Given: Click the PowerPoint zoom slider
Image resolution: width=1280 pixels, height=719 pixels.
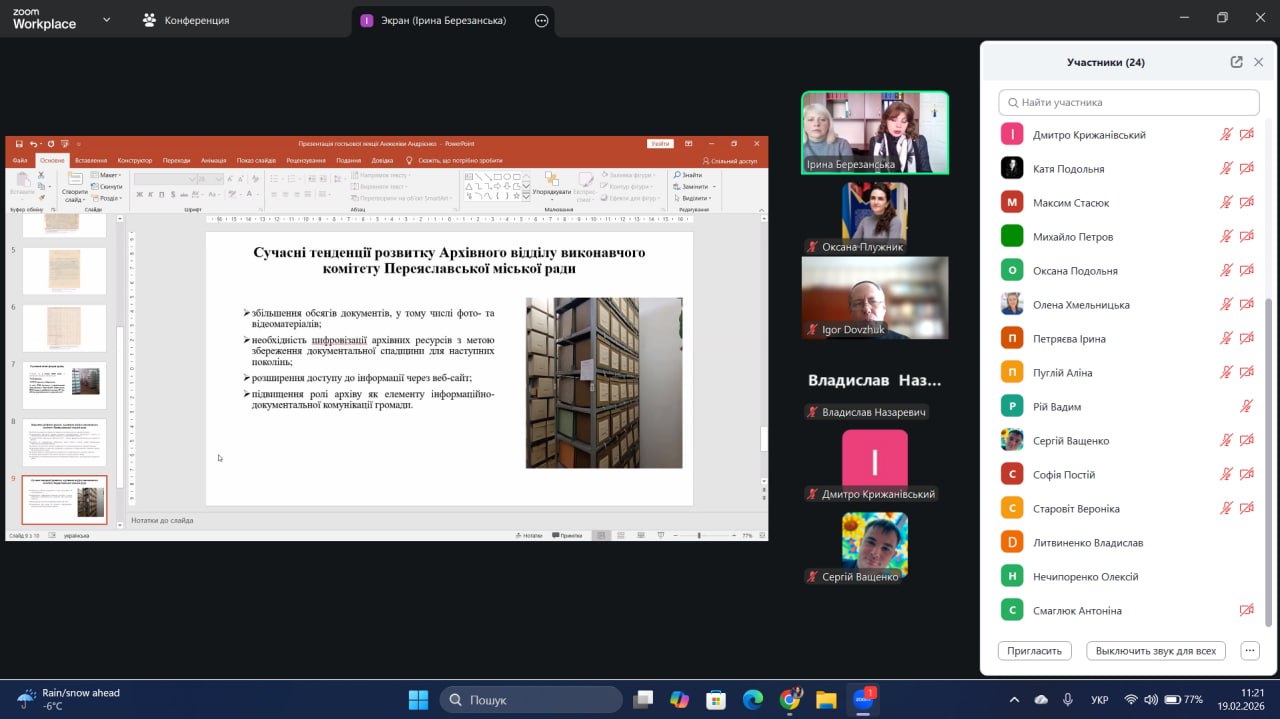Looking at the screenshot, I should pyautogui.click(x=699, y=536).
